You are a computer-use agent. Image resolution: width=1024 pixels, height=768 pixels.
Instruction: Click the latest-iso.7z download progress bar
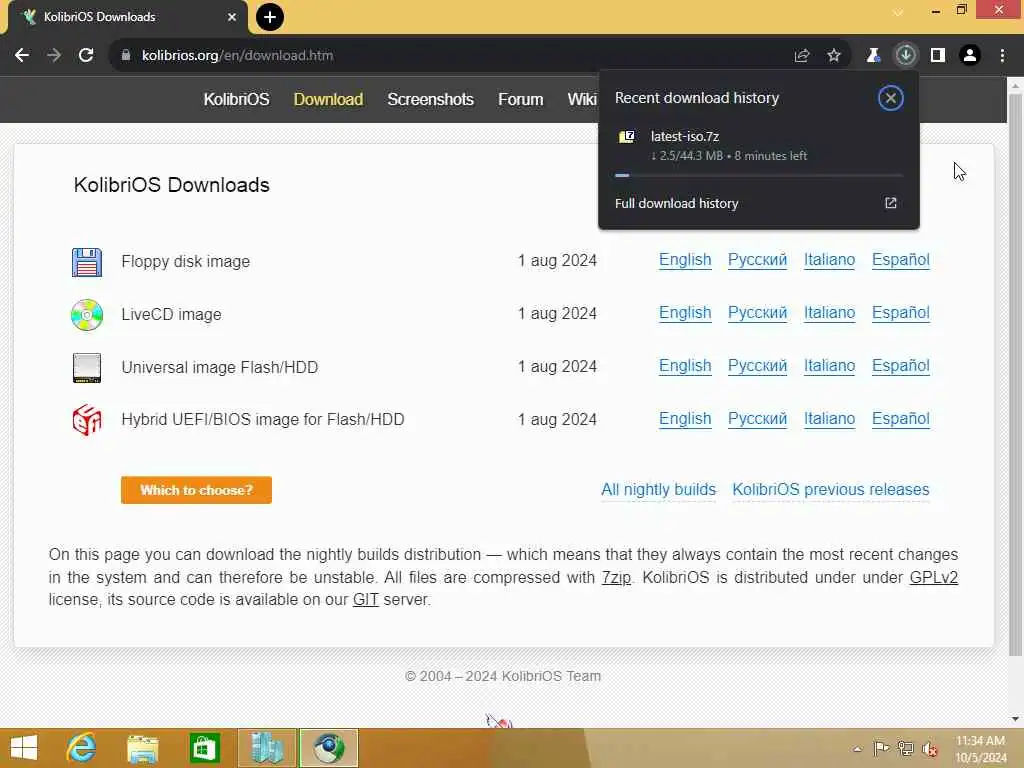[x=759, y=175]
